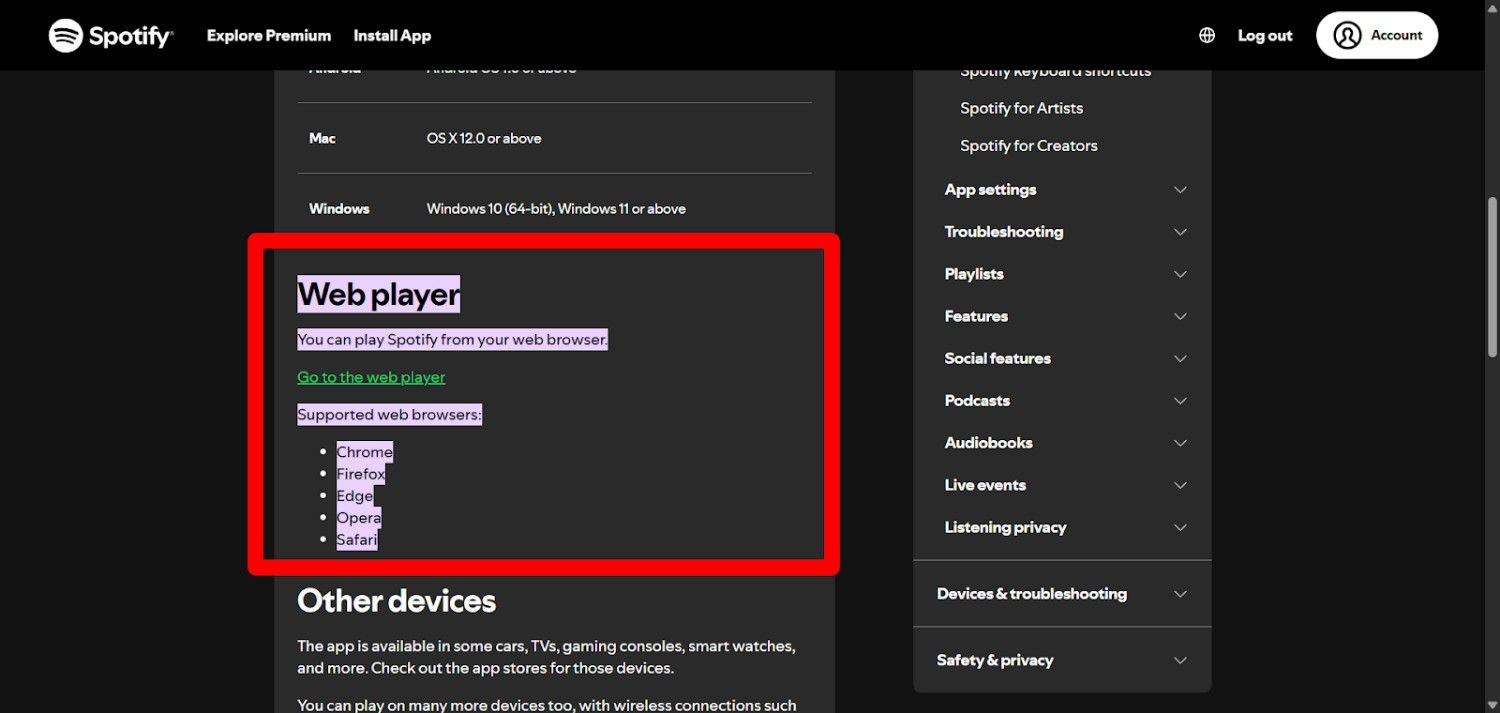Expand the Listening privacy section
The height and width of the screenshot is (713, 1500).
(x=1005, y=527)
